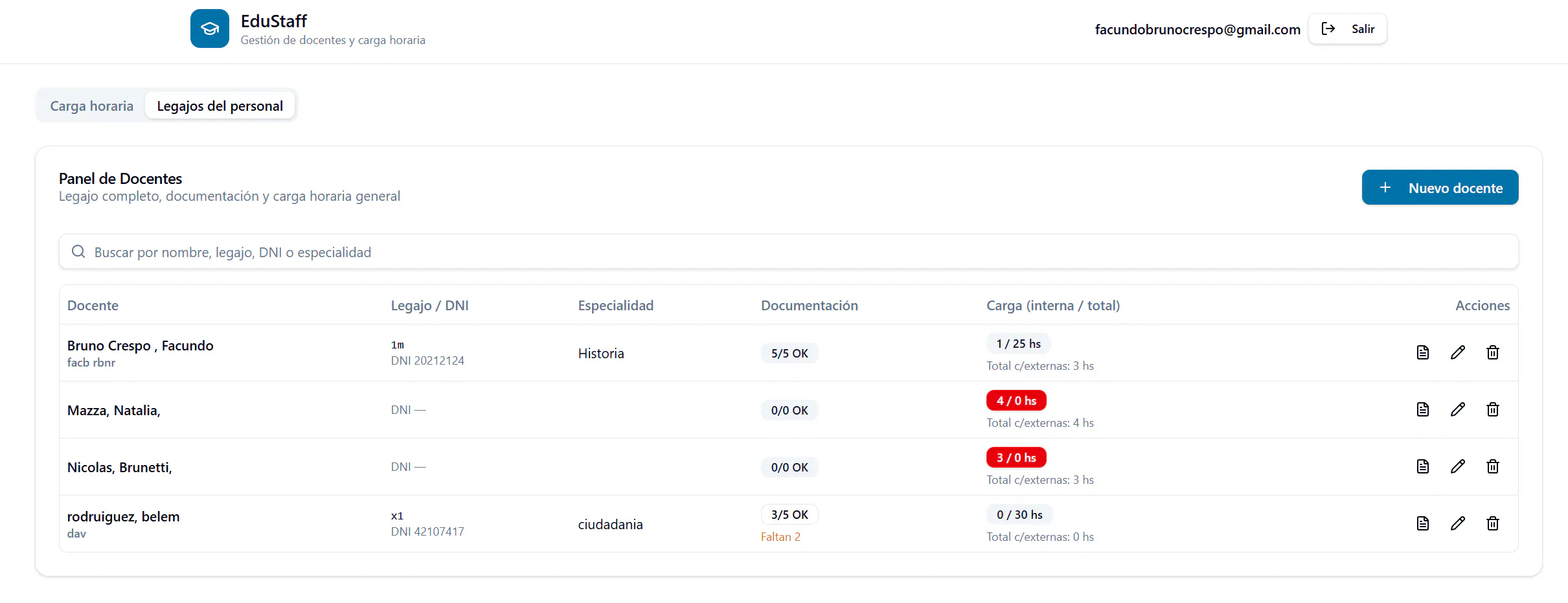Screen dimensions: 1568x603
Task: Click the Docente column header
Action: [93, 305]
